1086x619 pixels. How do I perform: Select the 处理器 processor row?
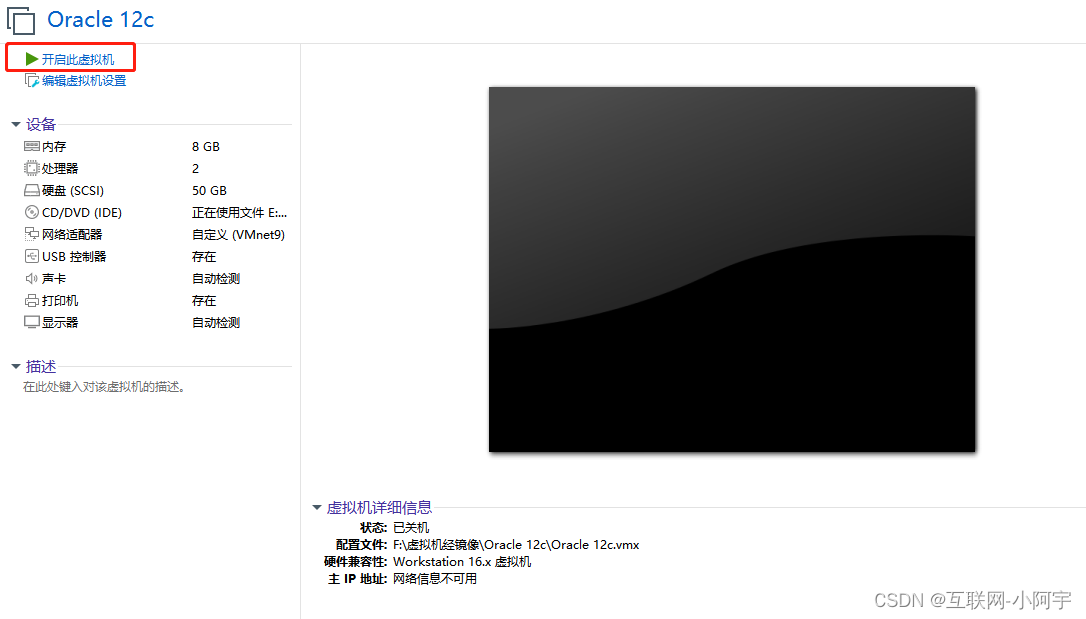157,168
